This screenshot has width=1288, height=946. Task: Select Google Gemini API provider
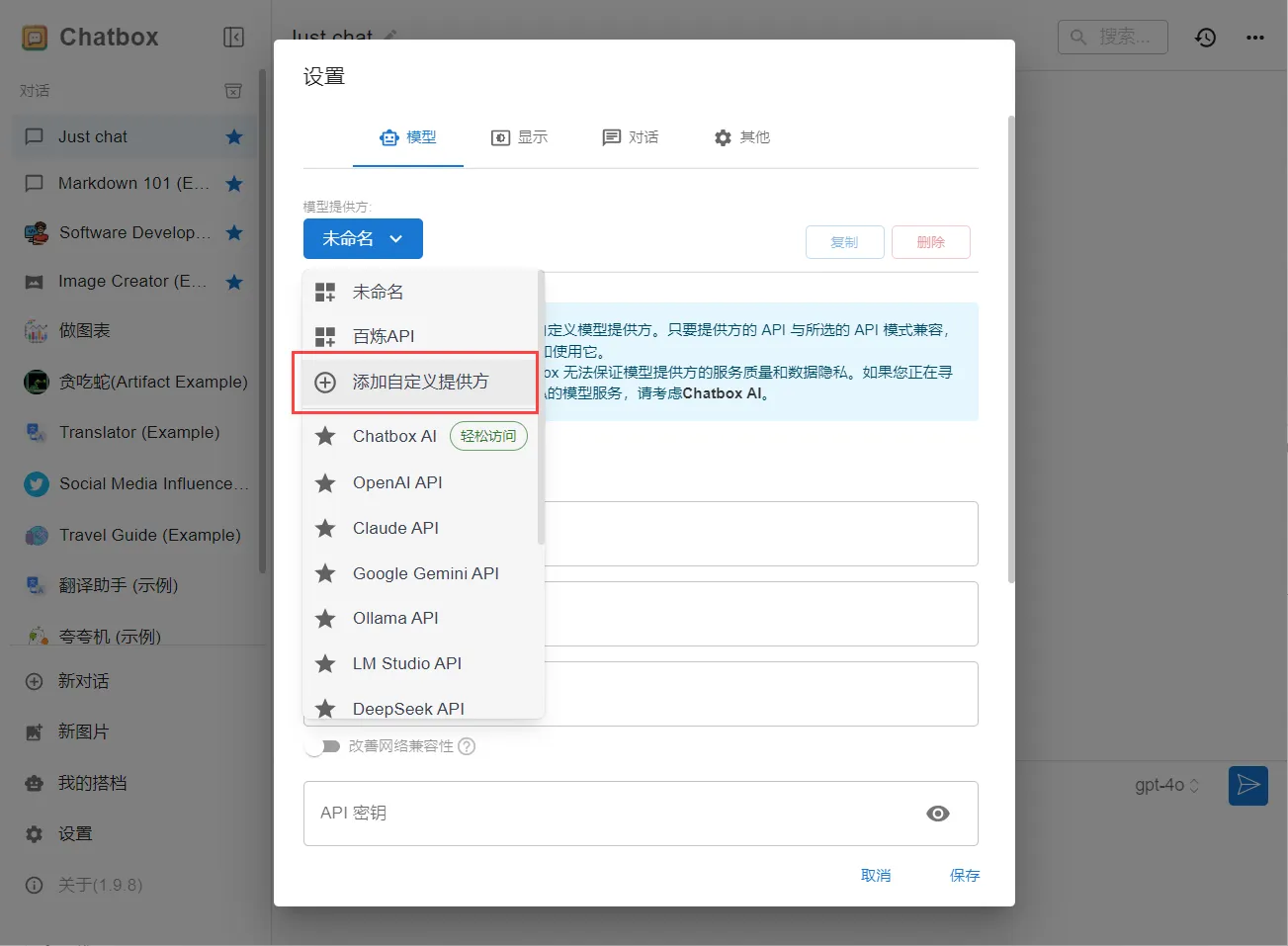(x=420, y=574)
